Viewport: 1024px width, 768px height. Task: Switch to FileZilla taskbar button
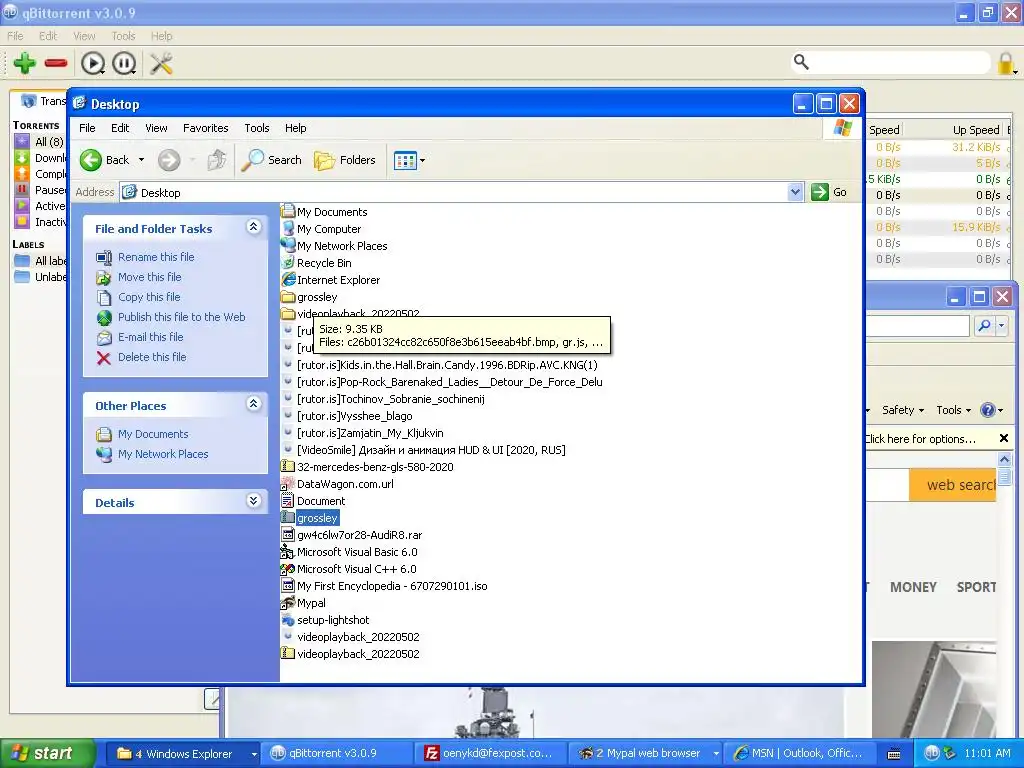point(490,754)
